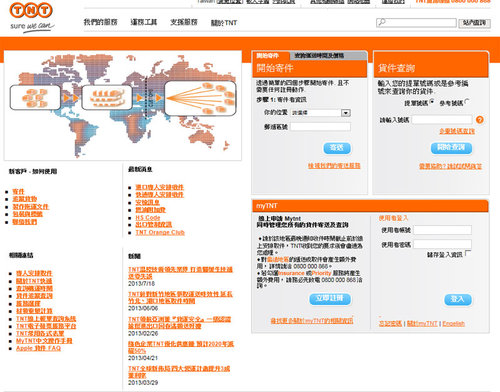Image resolution: width=500 pixels, height=392 pixels.
Task: Click the world map shipping banner
Action: [x=123, y=105]
